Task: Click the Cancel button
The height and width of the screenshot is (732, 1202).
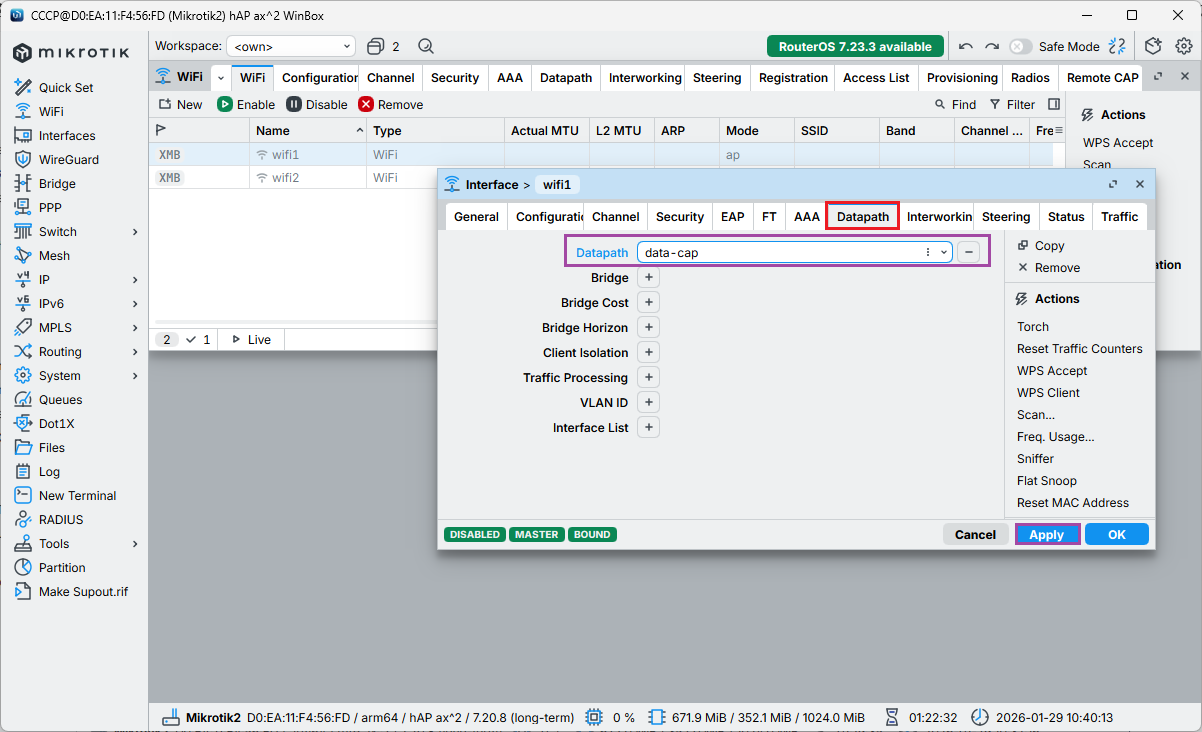Action: (x=975, y=535)
